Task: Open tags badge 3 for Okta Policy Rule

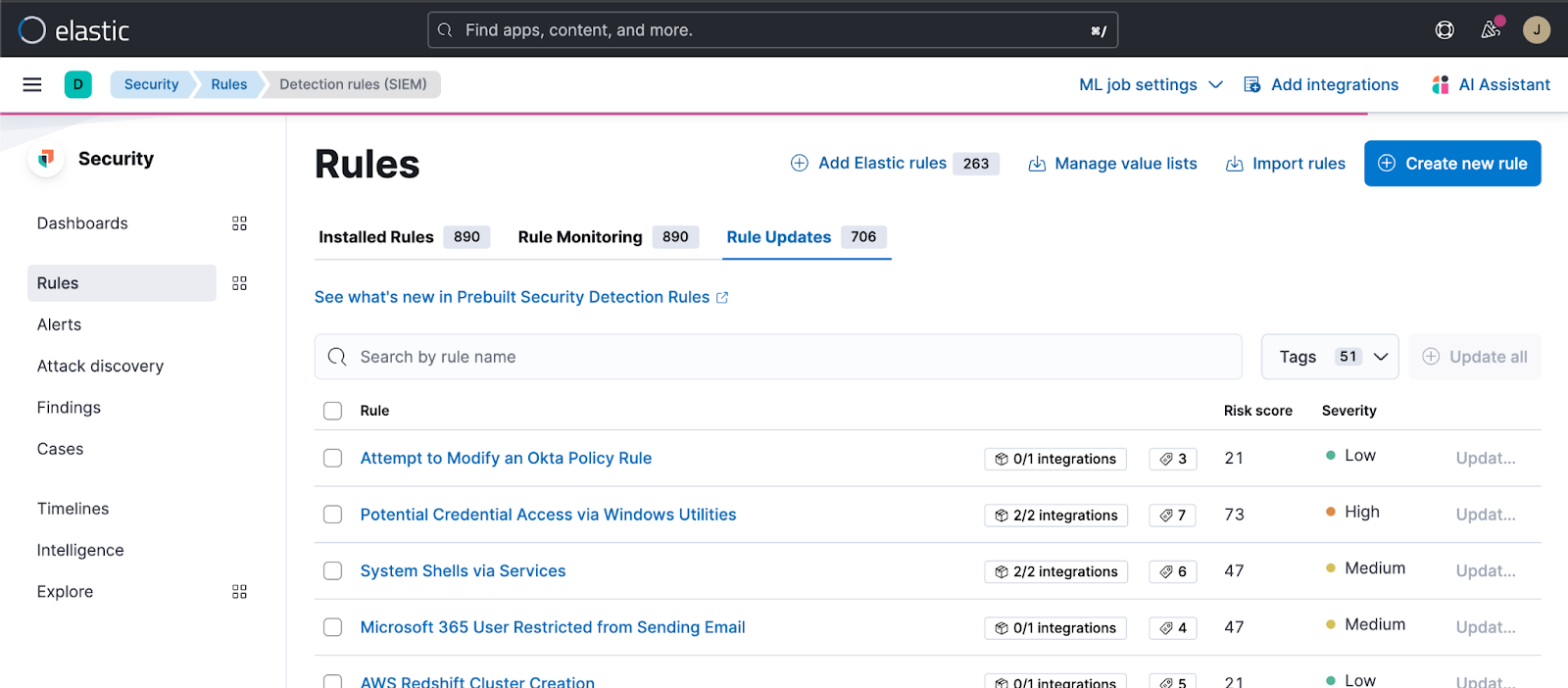Action: (1173, 459)
